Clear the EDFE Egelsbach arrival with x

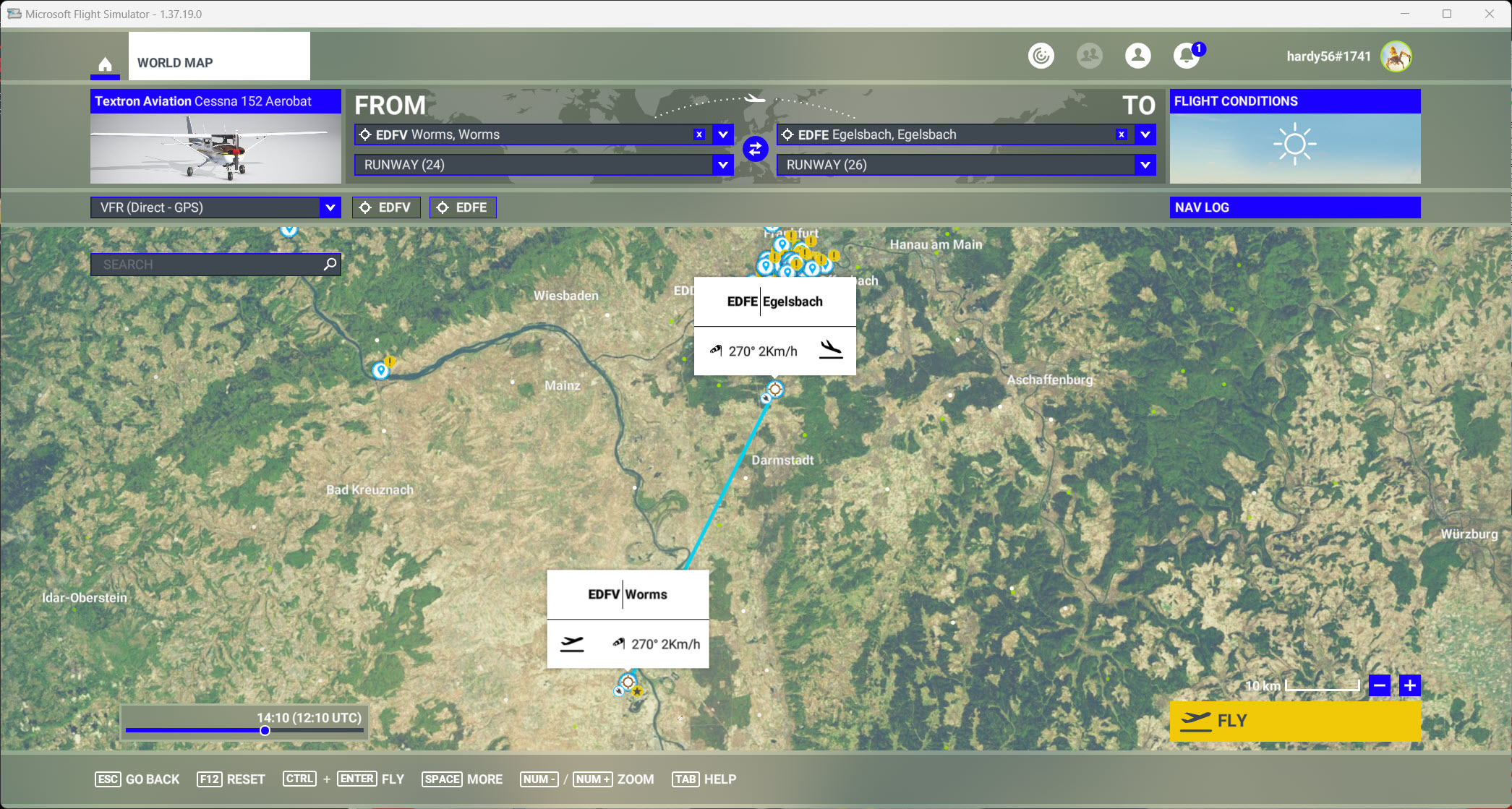pos(1122,134)
